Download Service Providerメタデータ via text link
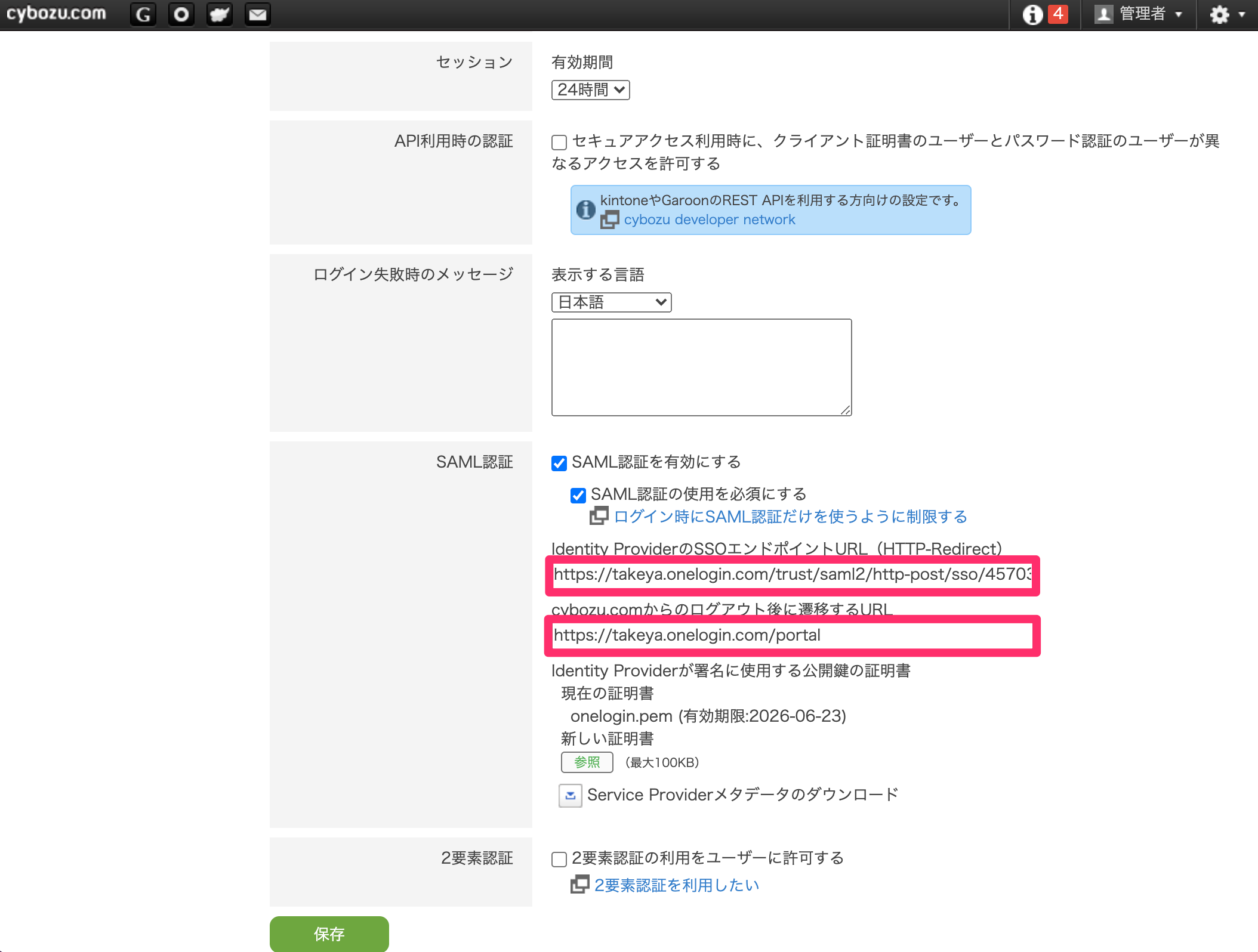 (742, 795)
